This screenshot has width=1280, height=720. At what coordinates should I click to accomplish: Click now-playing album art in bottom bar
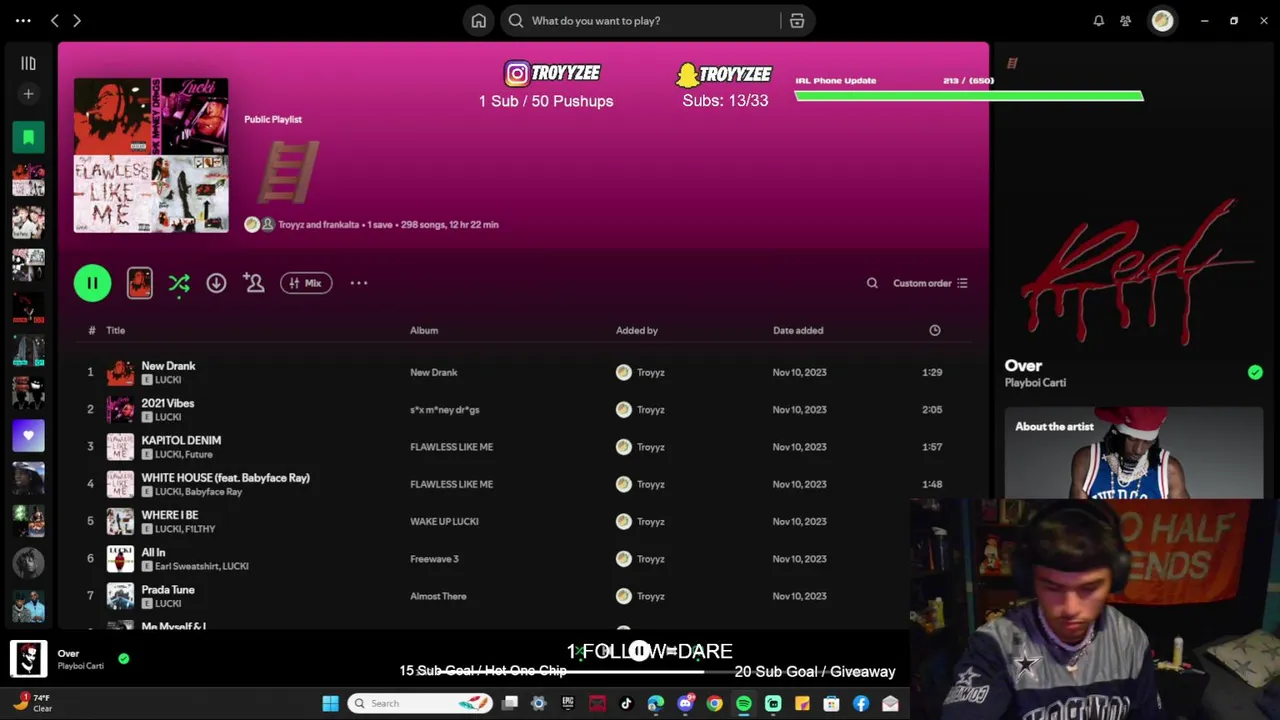pos(29,659)
